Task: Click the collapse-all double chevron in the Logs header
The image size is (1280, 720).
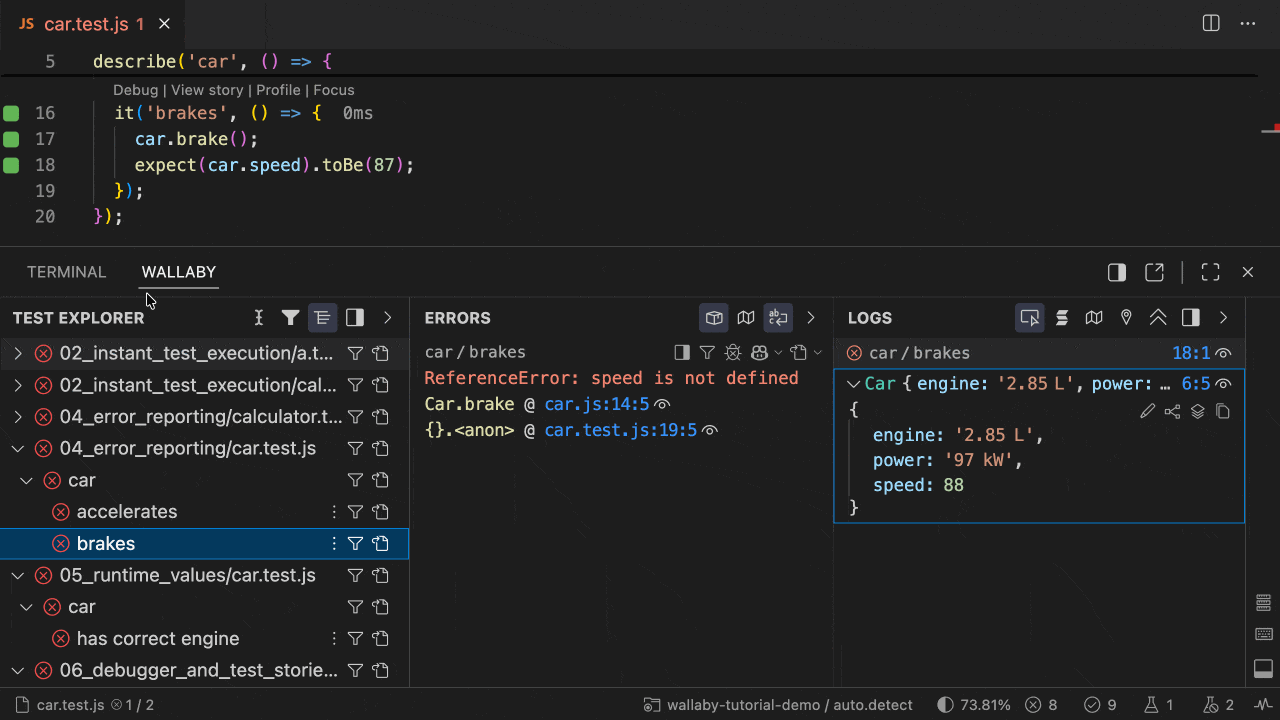Action: click(1158, 318)
